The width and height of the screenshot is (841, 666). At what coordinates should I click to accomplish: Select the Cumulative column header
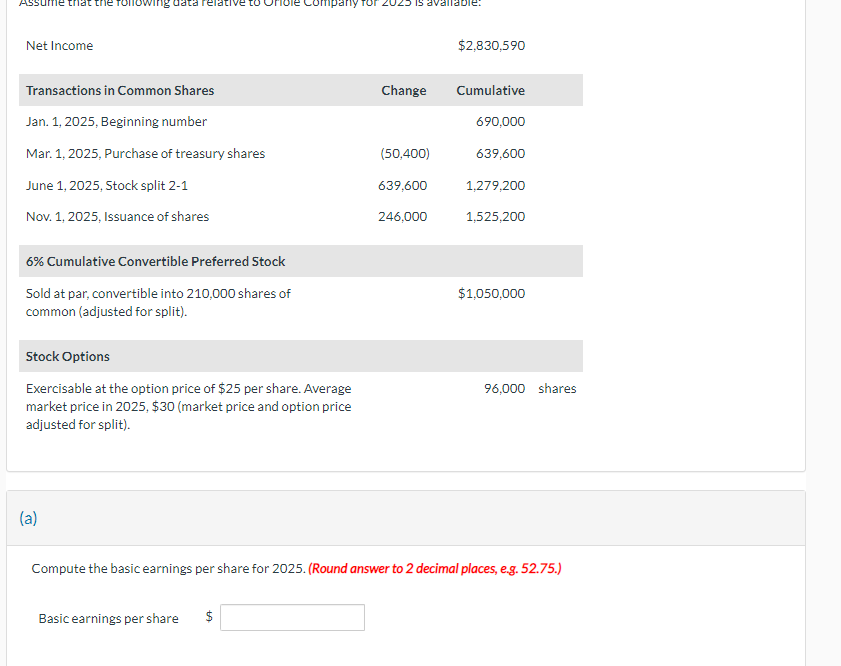click(490, 90)
